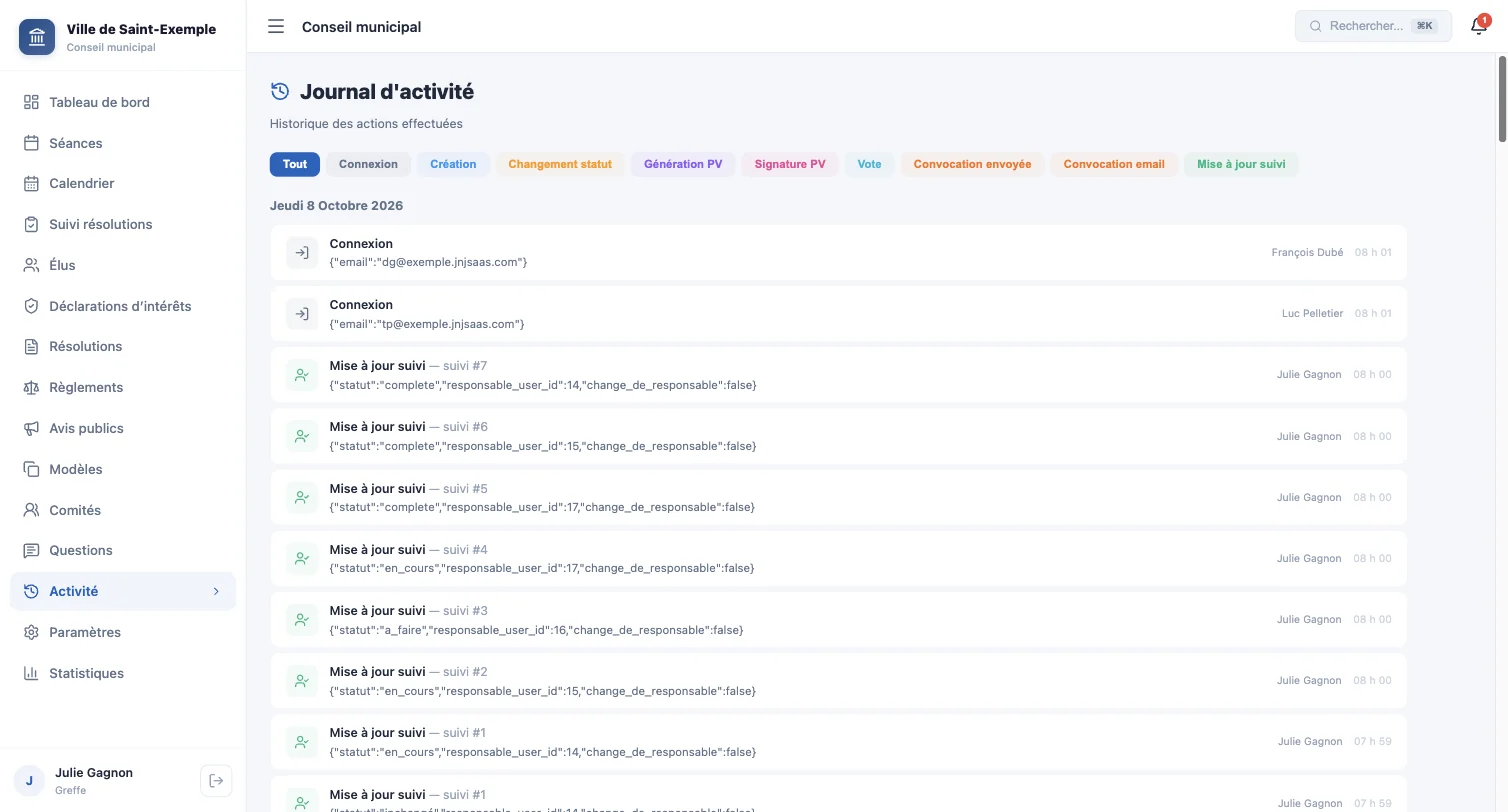Image resolution: width=1508 pixels, height=812 pixels.
Task: Select the Tout filter chip
Action: pos(295,164)
